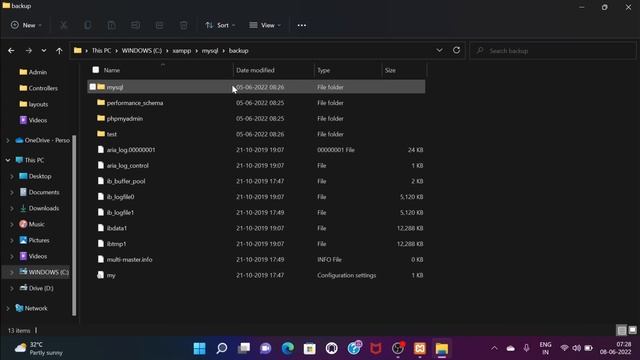Switch to large thumbnails view icon
This screenshot has height=360, width=640.
point(632,330)
